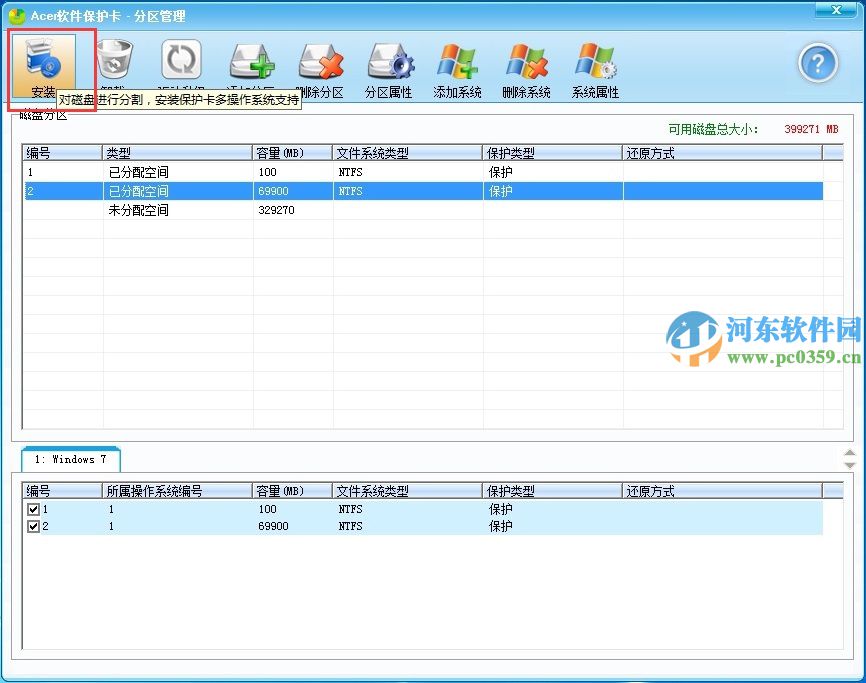Image resolution: width=866 pixels, height=683 pixels.
Task: Click upper table 保护类型 column header
Action: click(553, 153)
